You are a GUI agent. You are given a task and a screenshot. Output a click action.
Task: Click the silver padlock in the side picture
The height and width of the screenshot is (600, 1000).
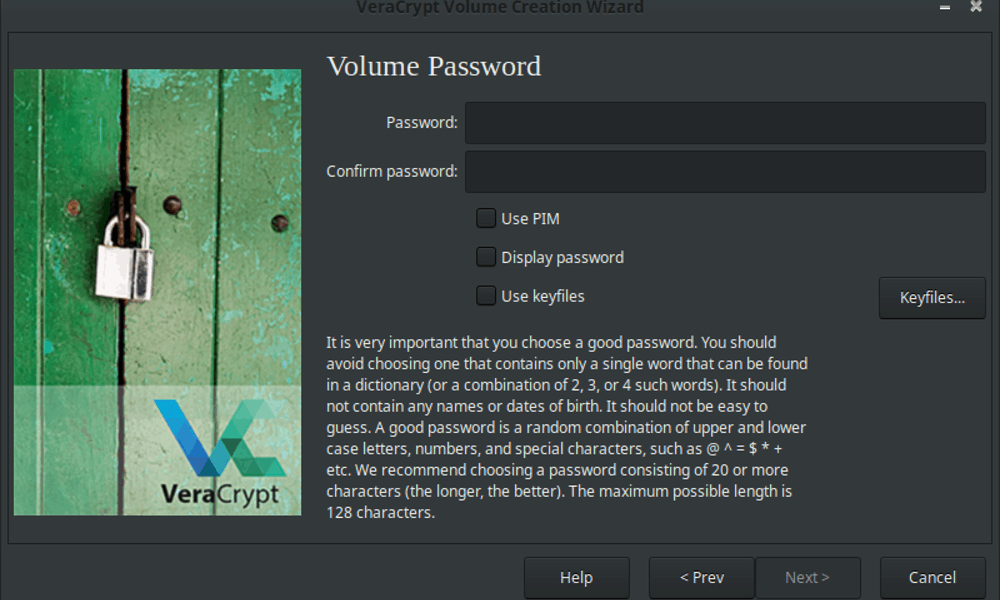tap(126, 255)
